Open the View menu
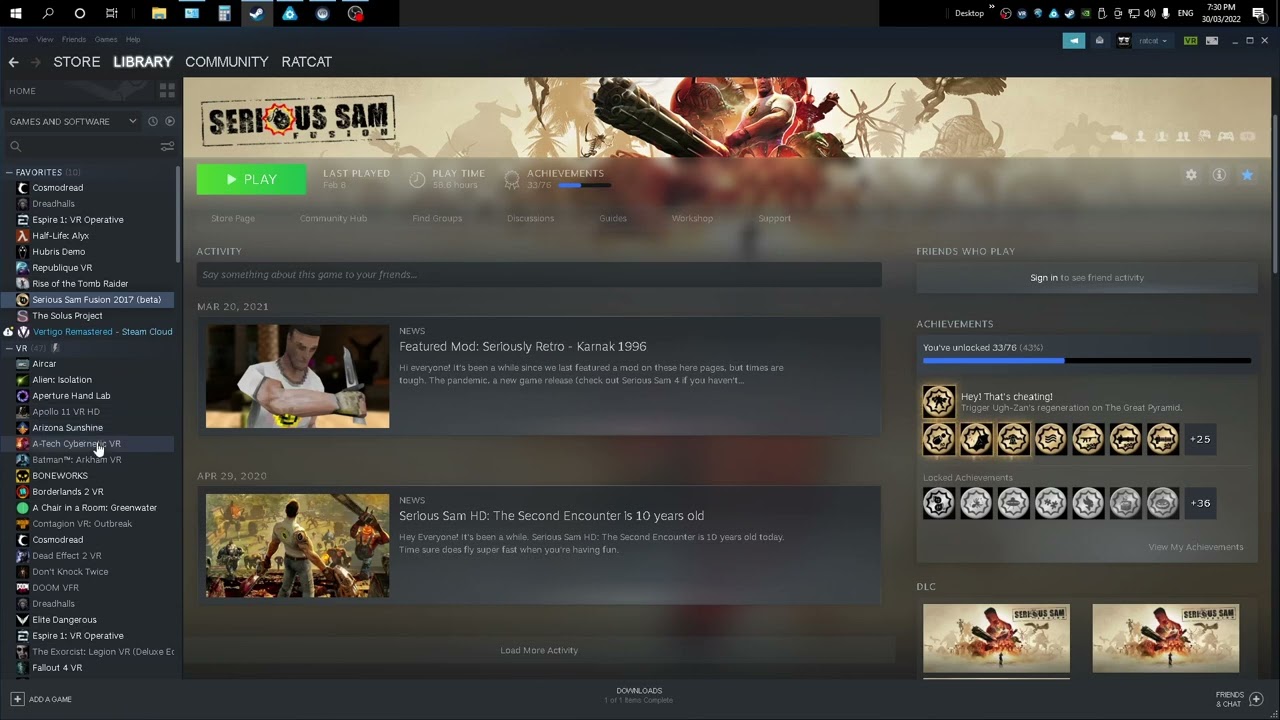Screen dimensions: 1280x720 (x=45, y=39)
